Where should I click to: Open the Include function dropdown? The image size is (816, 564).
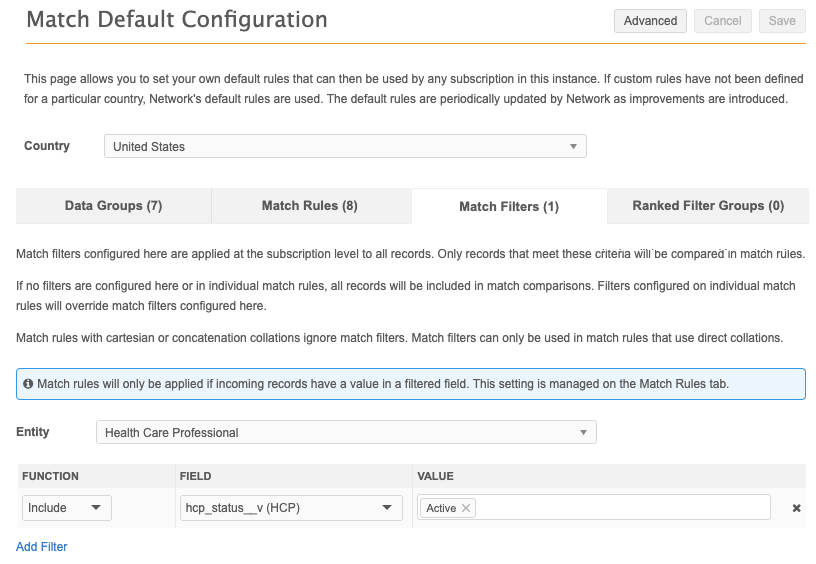pos(66,508)
